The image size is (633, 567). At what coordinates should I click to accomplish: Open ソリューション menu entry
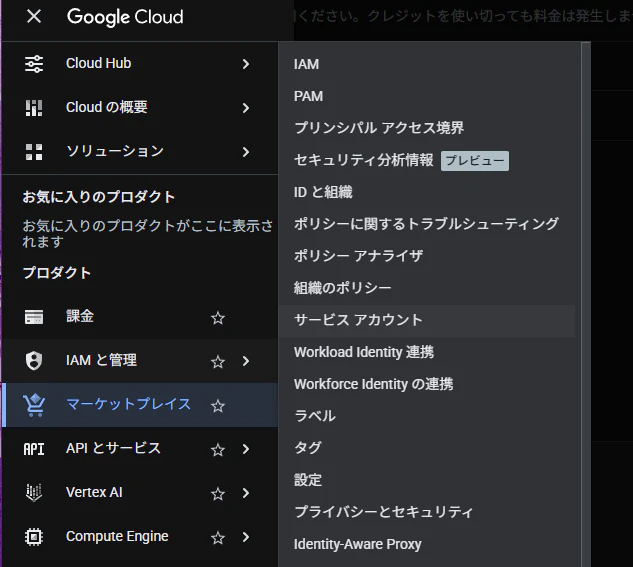click(140, 152)
